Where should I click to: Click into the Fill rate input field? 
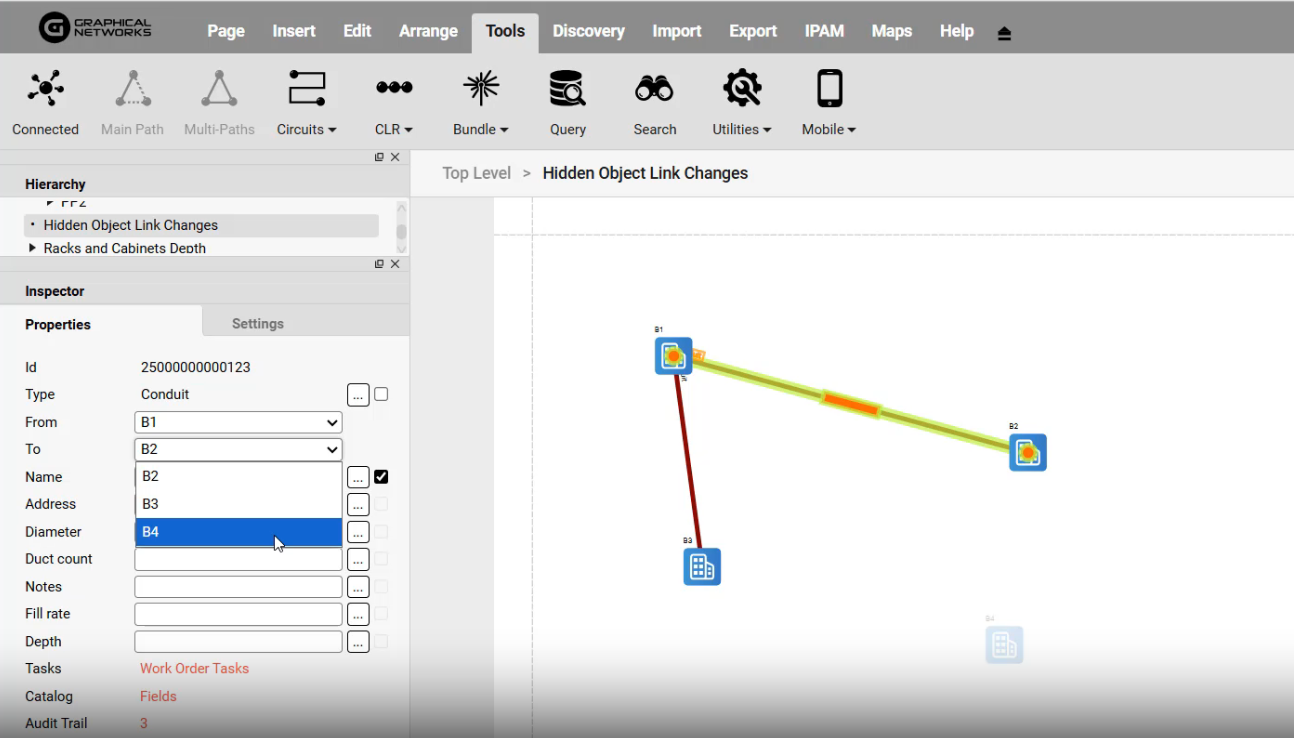tap(238, 614)
